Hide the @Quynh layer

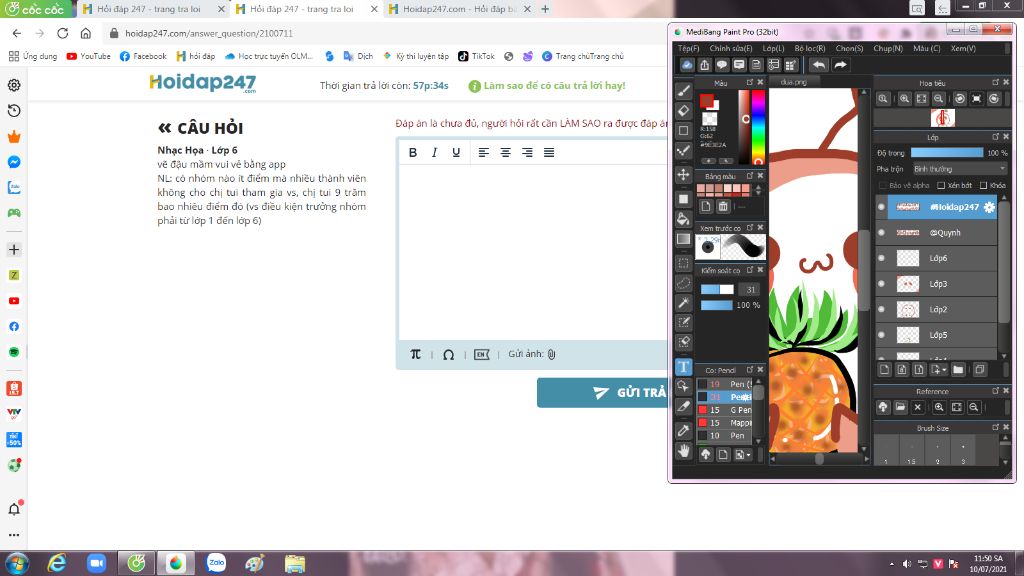tap(882, 232)
